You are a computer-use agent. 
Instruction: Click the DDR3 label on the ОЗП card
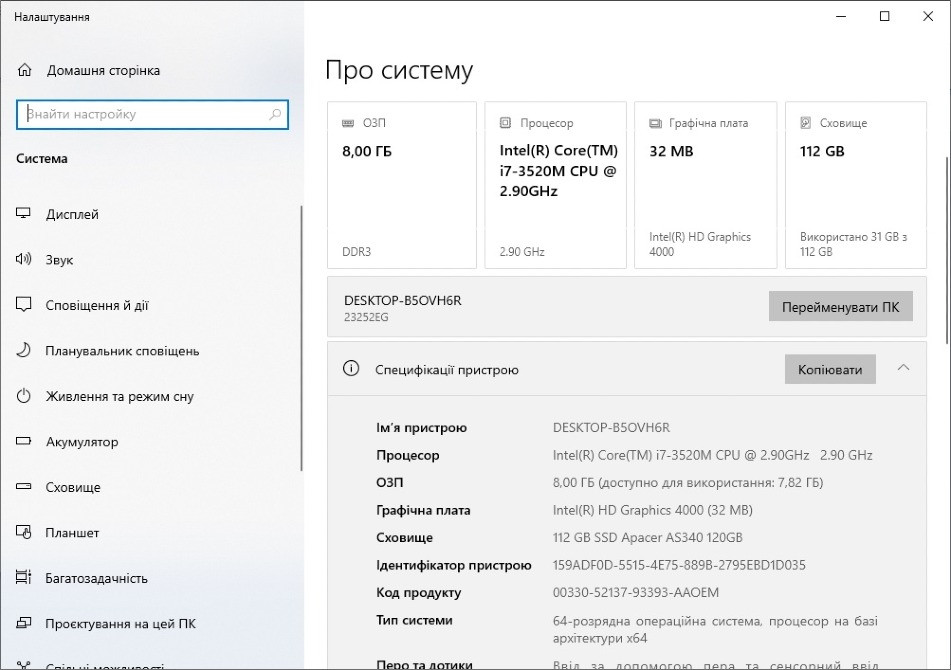356,252
